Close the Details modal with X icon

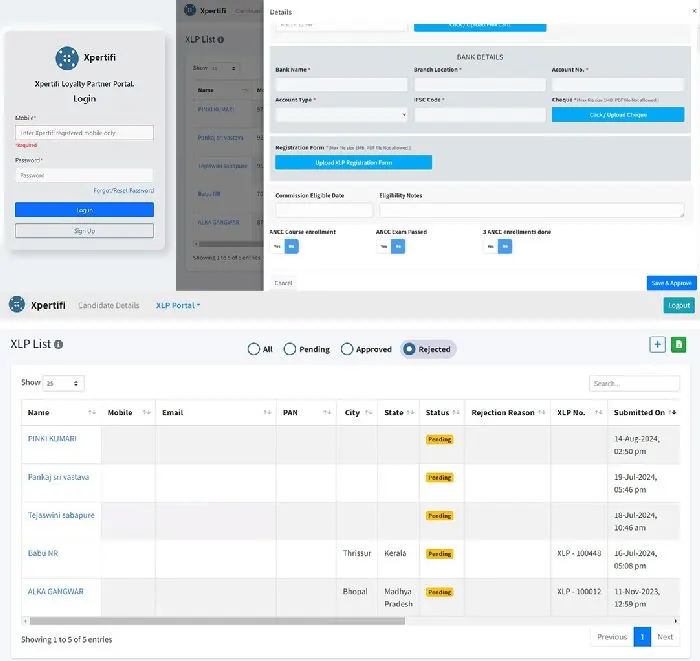(x=694, y=11)
